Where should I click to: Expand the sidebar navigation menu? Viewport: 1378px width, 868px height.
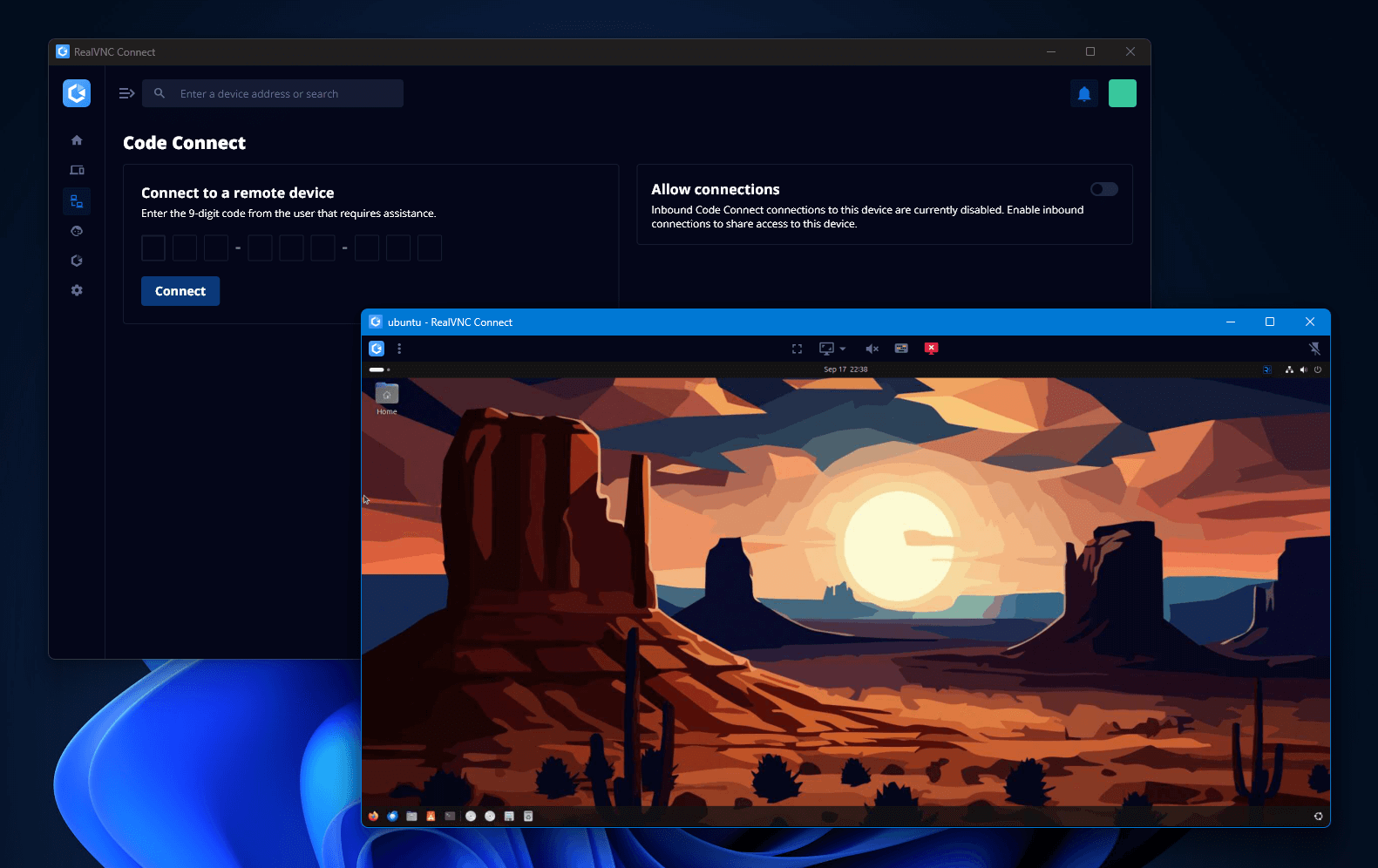(x=126, y=93)
